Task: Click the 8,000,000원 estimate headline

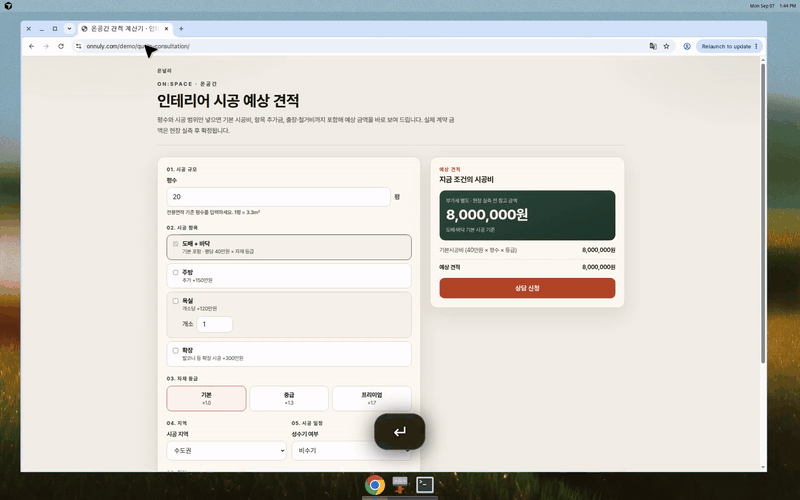Action: pyautogui.click(x=487, y=215)
